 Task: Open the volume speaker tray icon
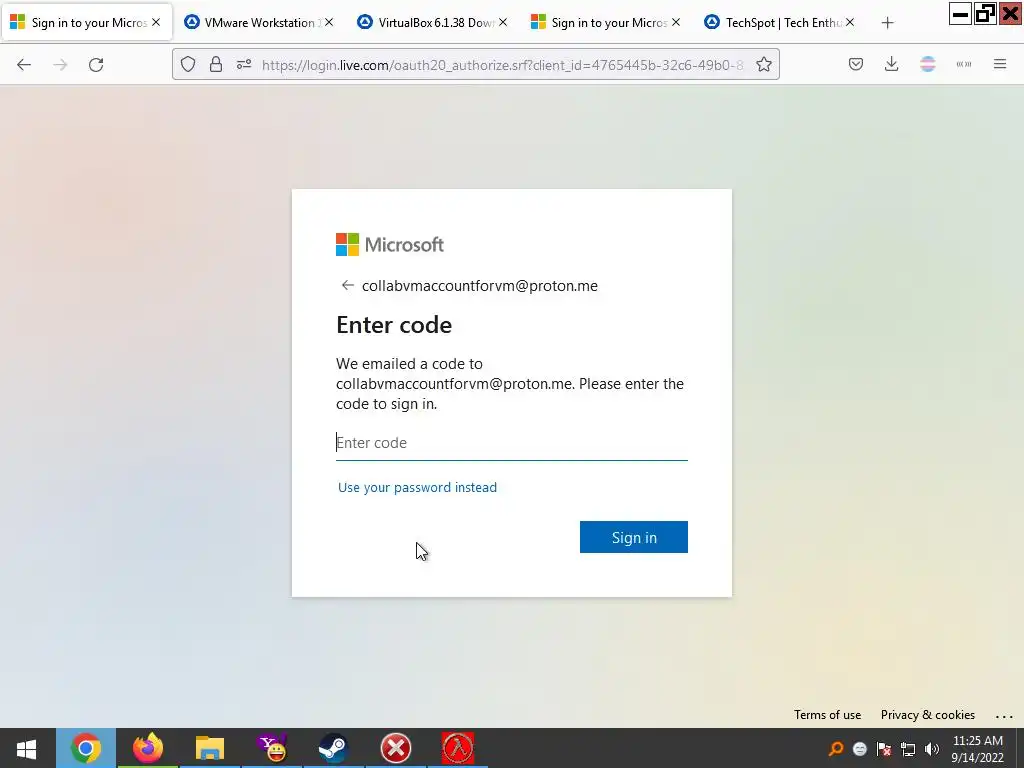pos(932,749)
